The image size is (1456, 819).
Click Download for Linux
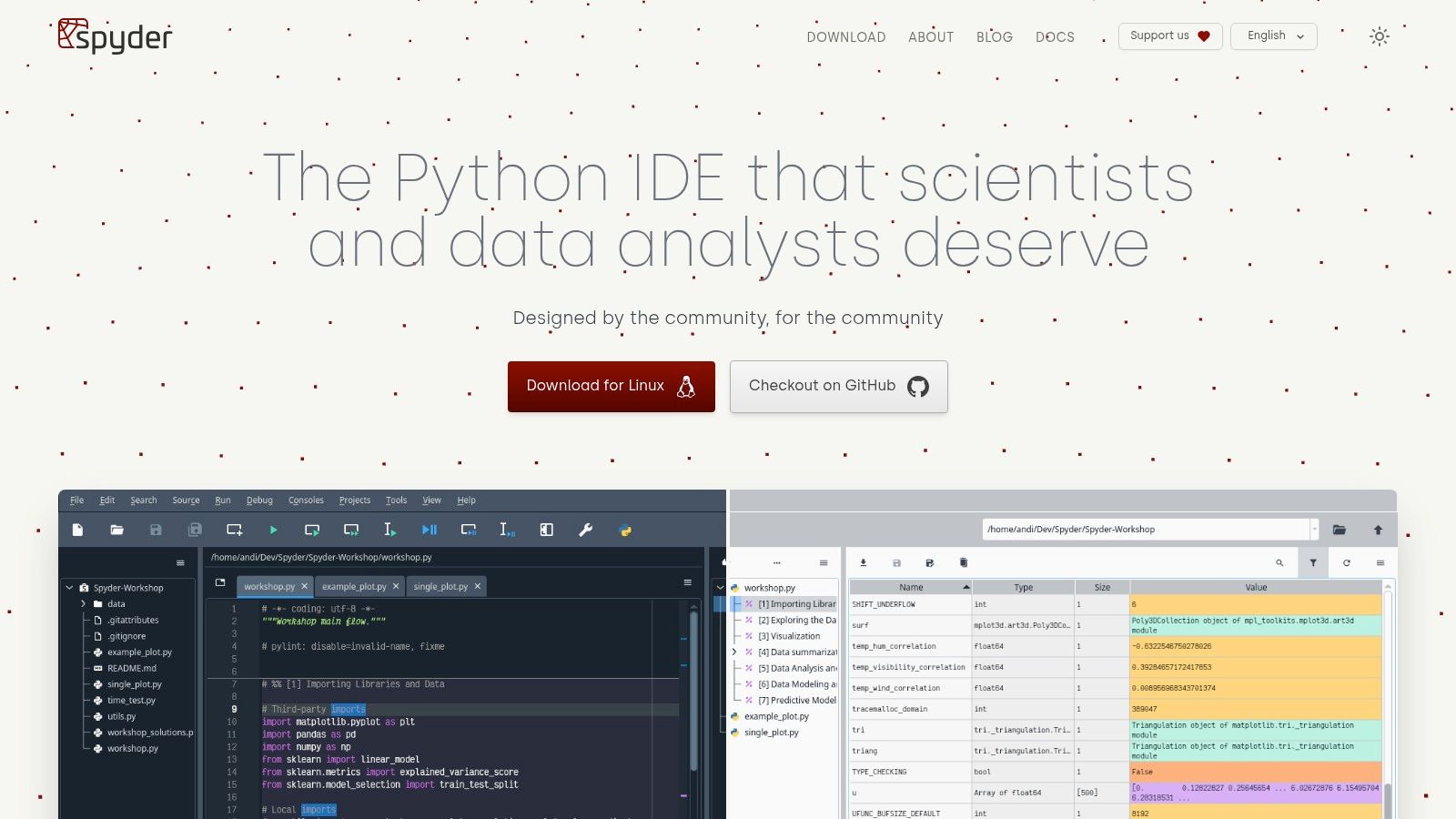[611, 386]
